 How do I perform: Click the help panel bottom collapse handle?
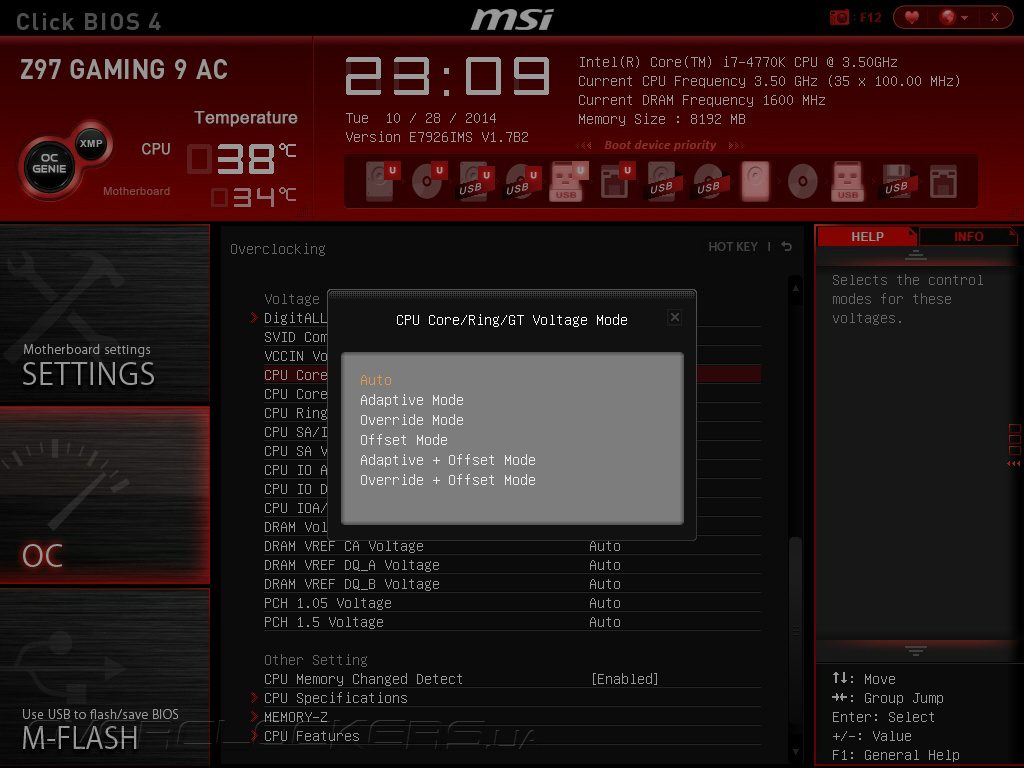click(916, 650)
